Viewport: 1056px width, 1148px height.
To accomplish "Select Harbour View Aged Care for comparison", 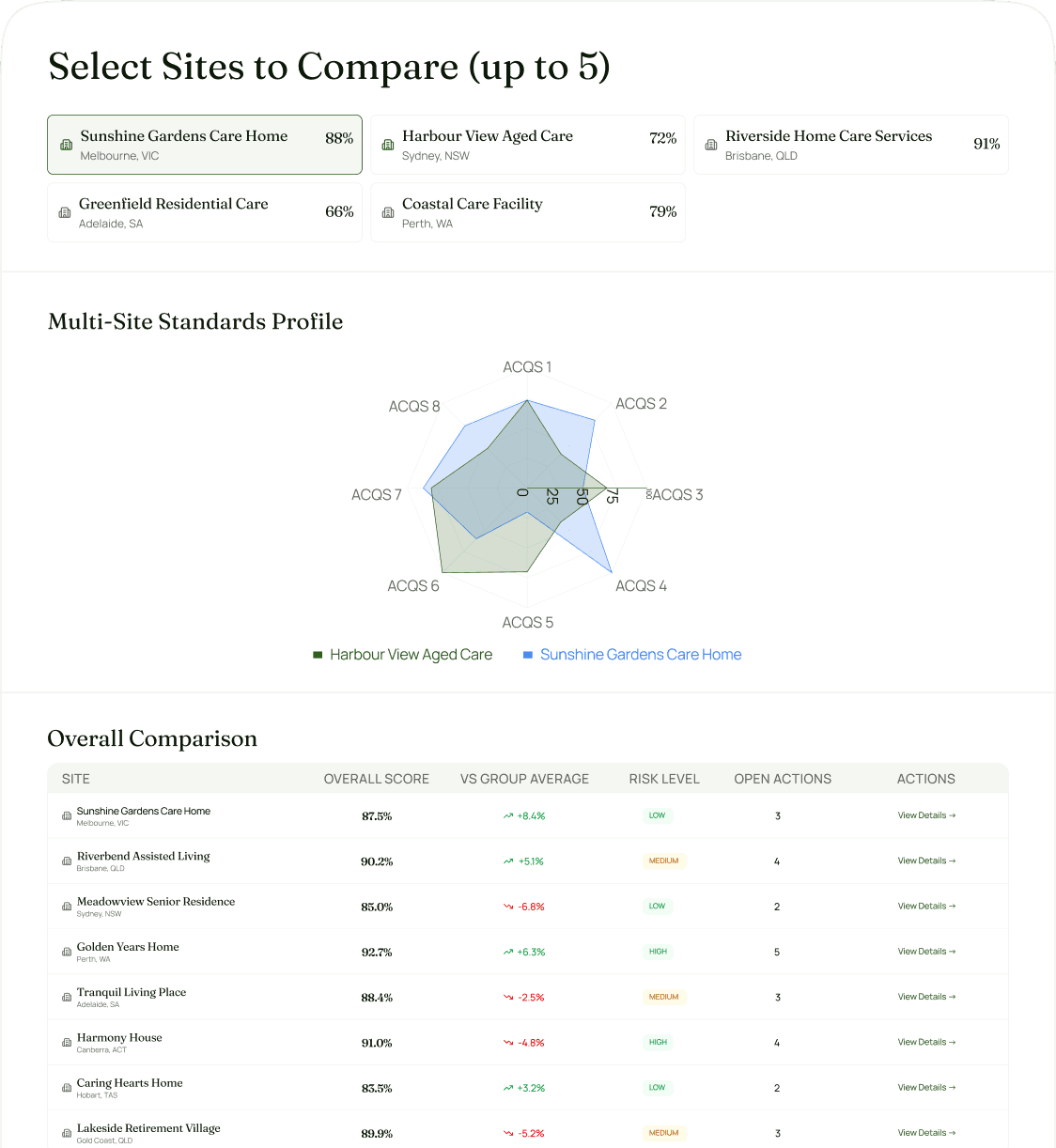I will pos(527,145).
